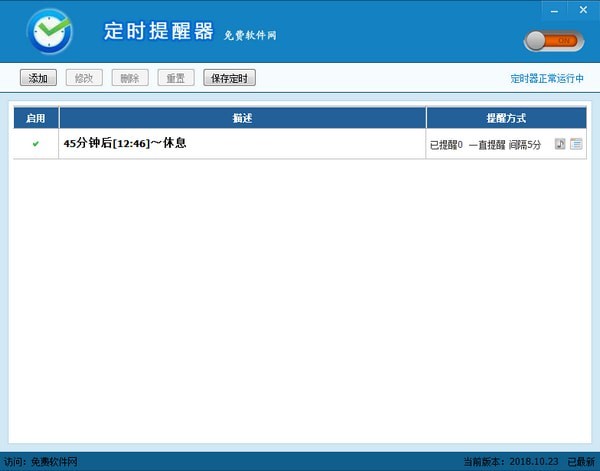Image resolution: width=600 pixels, height=471 pixels.
Task: Click the 添加 button to add reminder
Action: [38, 78]
